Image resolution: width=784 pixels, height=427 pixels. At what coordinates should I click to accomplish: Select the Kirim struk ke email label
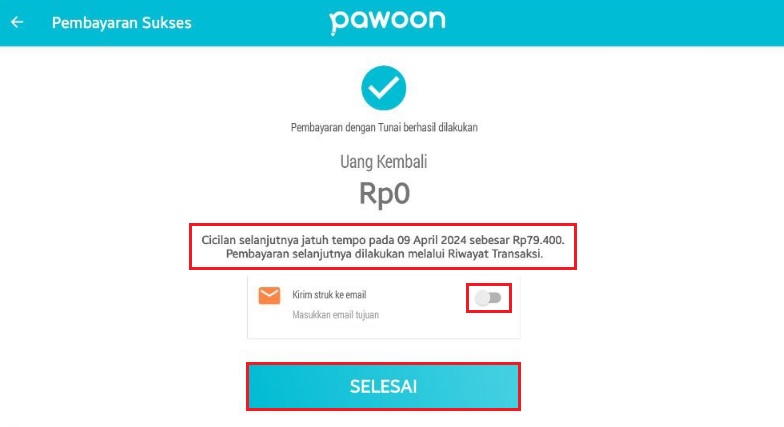(329, 294)
